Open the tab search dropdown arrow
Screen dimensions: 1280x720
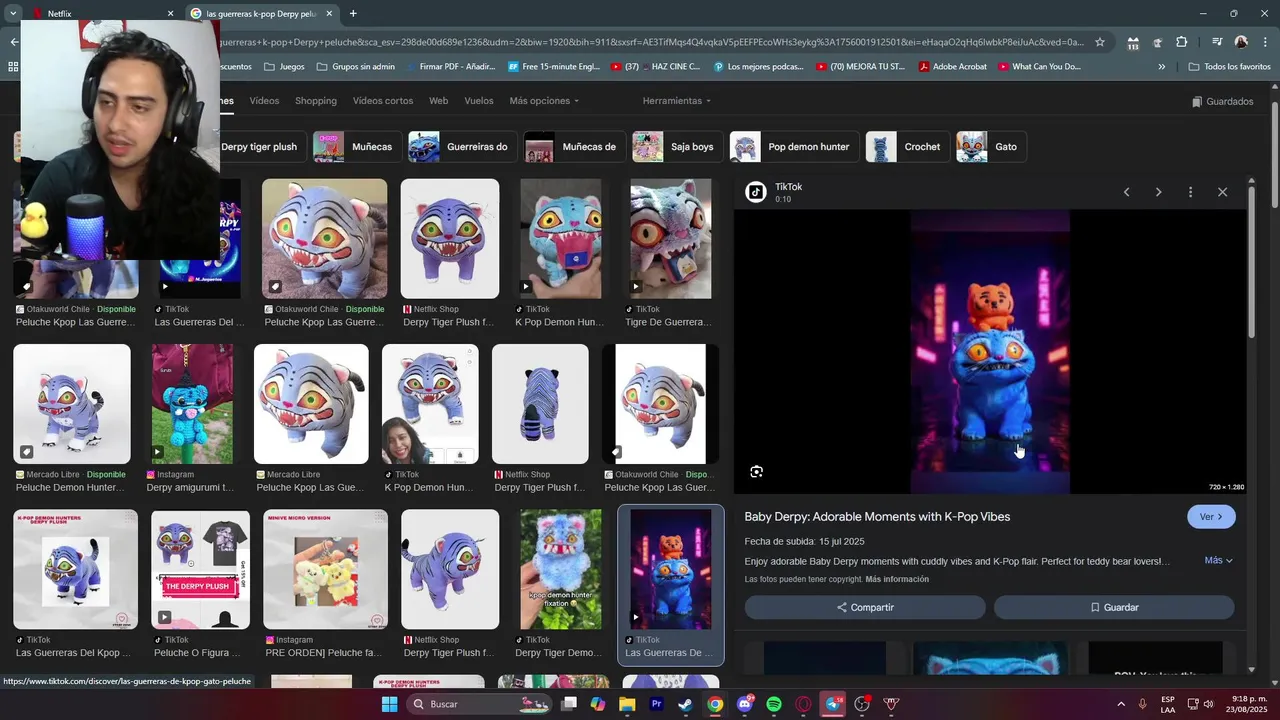point(12,13)
